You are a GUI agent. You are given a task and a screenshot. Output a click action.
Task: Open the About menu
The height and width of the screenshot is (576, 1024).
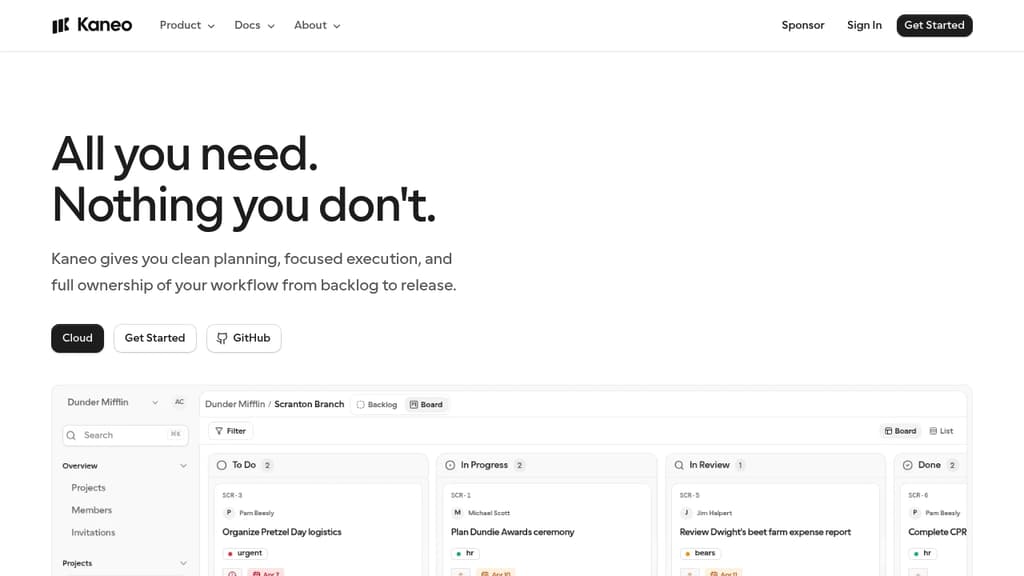(x=316, y=25)
